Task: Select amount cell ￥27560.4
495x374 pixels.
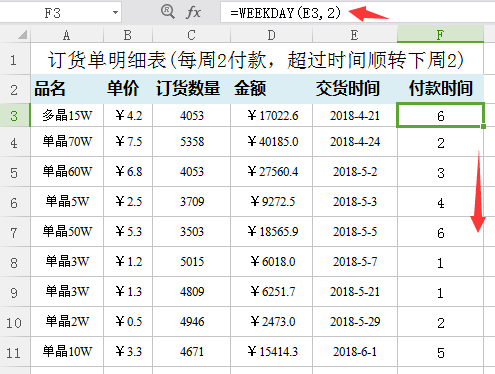Action: point(271,171)
